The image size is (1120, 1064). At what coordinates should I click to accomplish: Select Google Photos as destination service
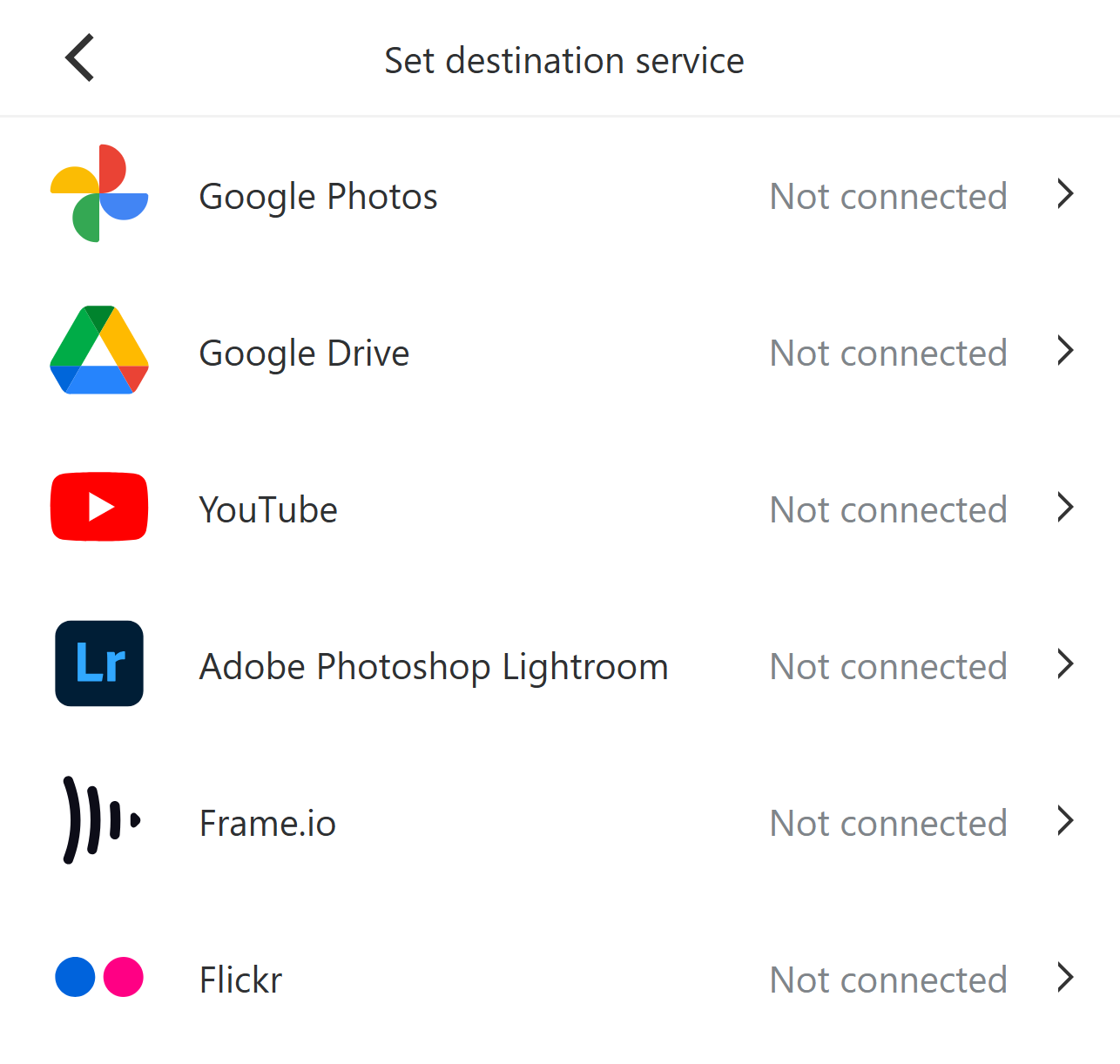(x=318, y=197)
